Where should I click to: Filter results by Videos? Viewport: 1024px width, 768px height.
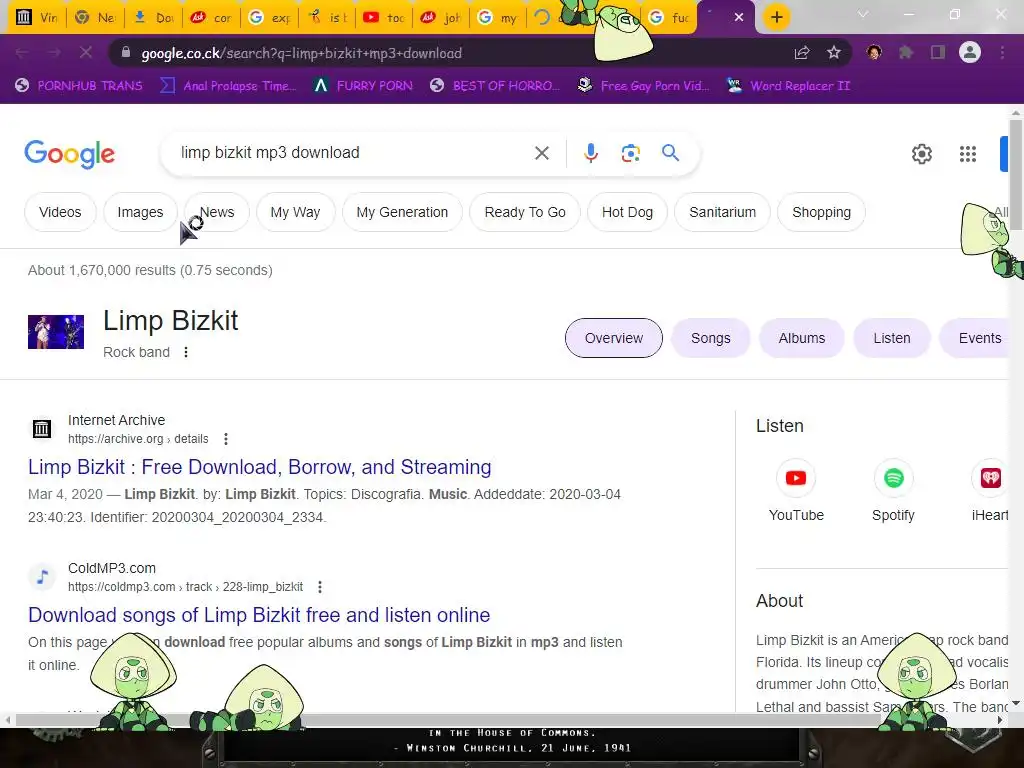point(60,212)
